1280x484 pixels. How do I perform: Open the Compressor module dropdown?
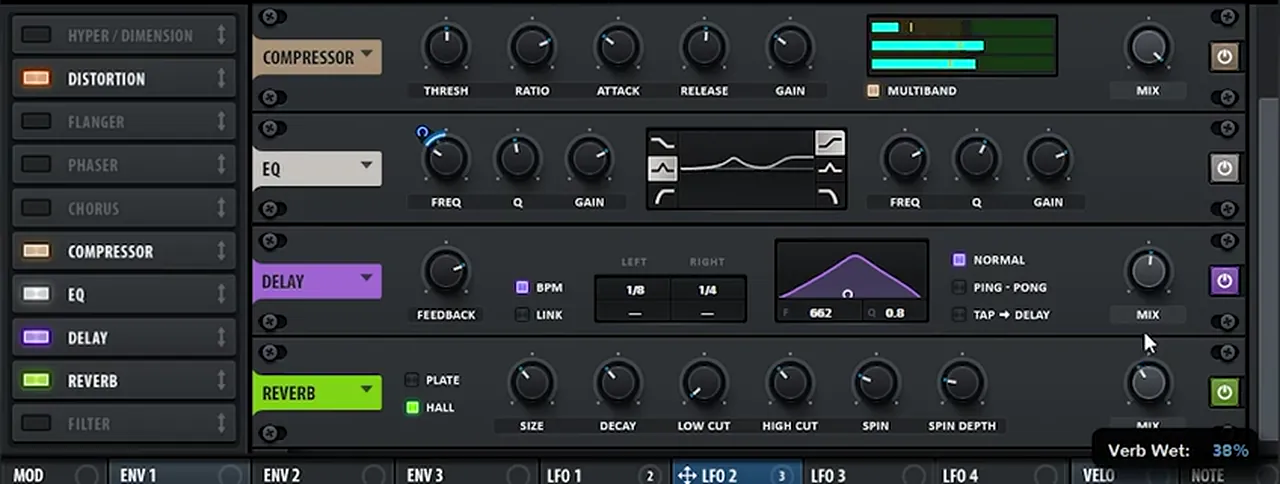[366, 56]
